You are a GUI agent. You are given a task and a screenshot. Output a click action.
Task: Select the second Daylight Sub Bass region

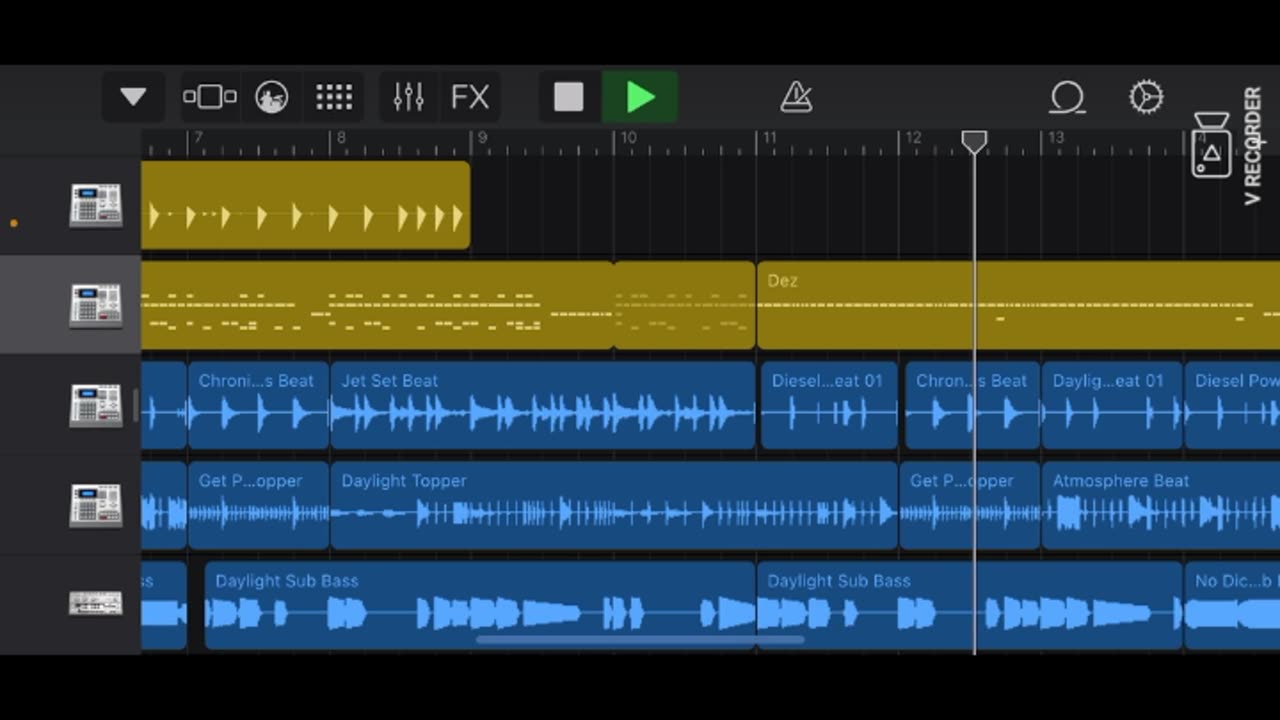pyautogui.click(x=969, y=605)
